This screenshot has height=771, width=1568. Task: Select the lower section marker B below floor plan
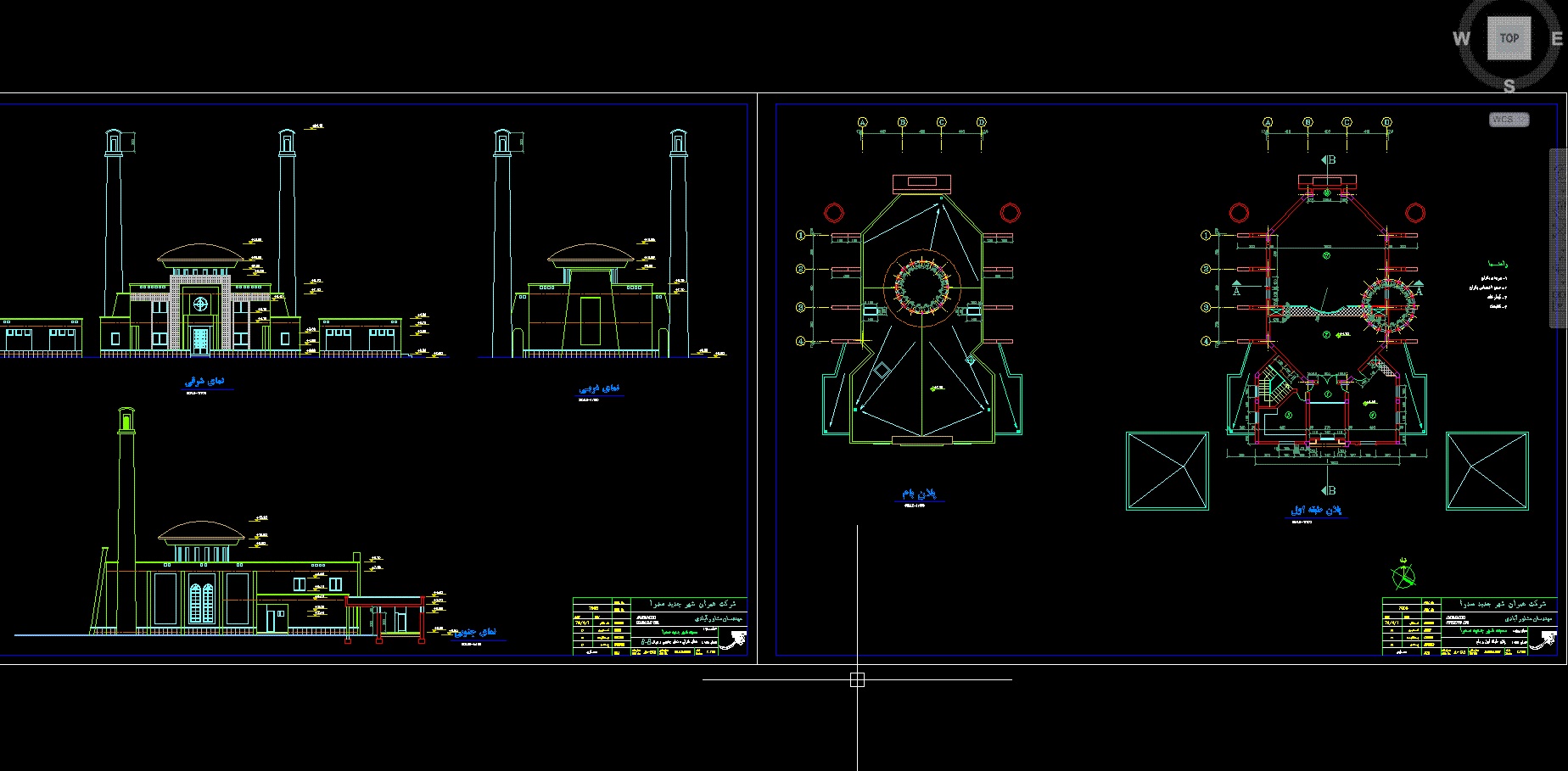coord(1329,490)
